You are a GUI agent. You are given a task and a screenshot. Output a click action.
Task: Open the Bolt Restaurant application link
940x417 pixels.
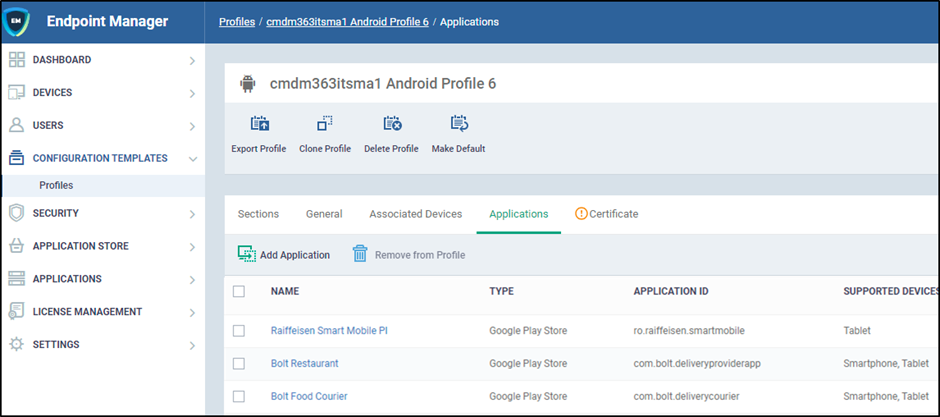click(x=305, y=363)
